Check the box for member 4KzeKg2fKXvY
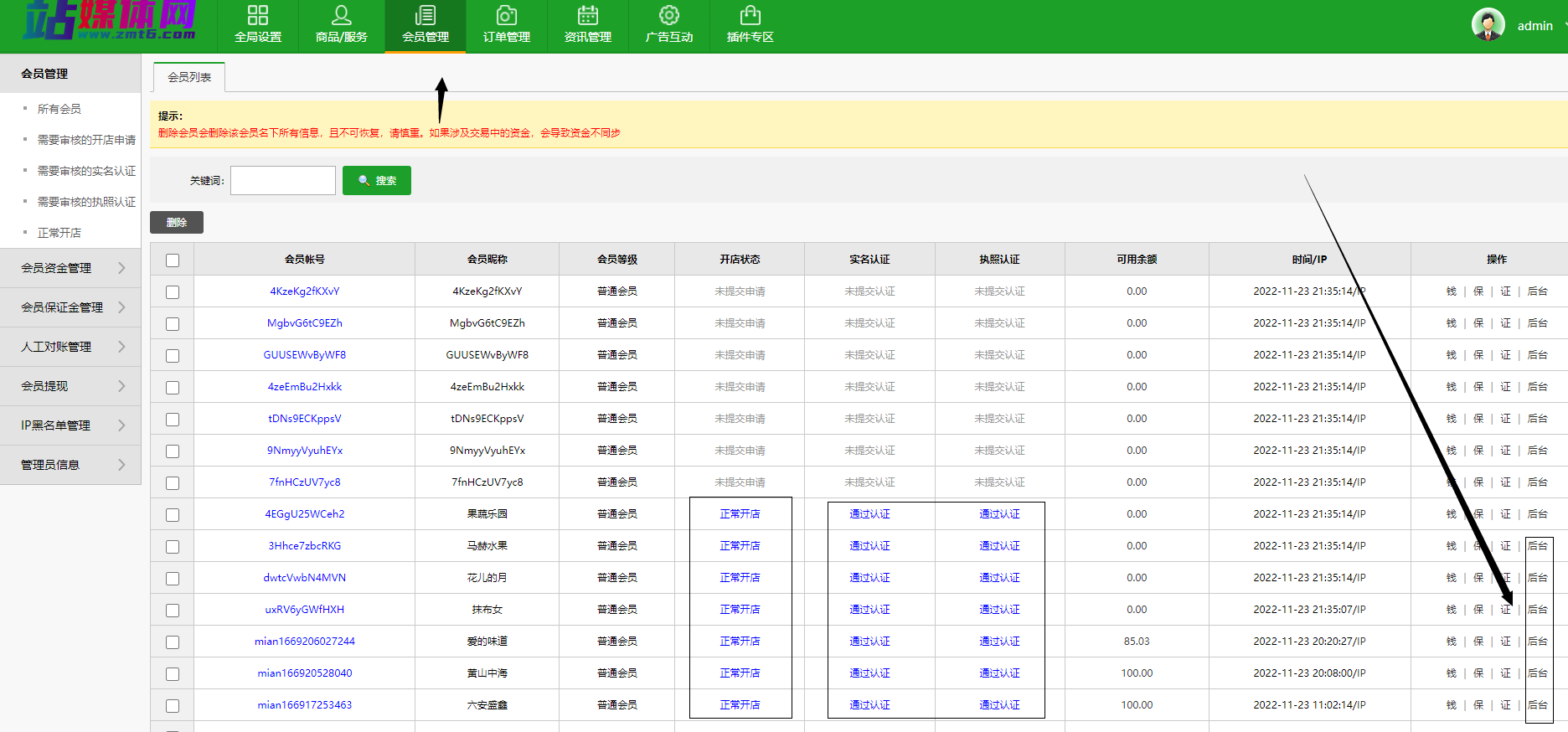 coord(173,292)
